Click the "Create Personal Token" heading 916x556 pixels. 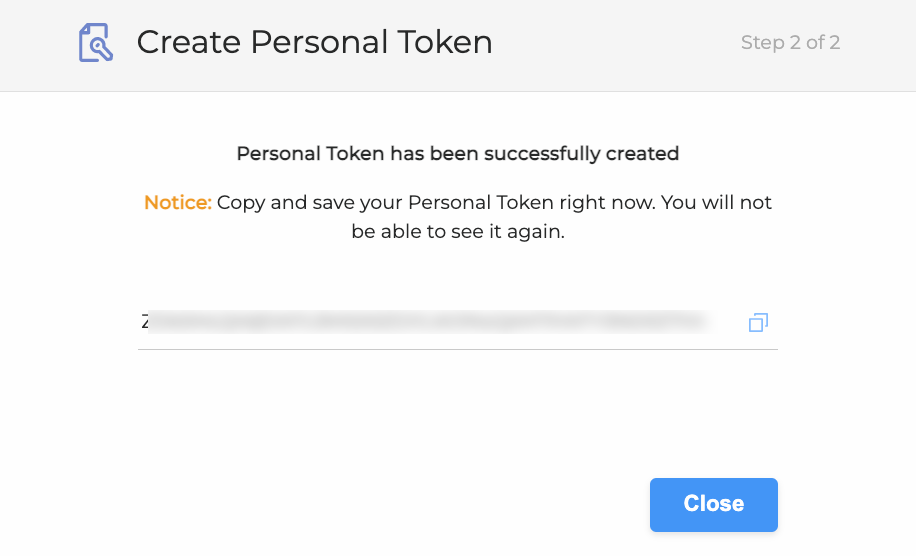[314, 42]
